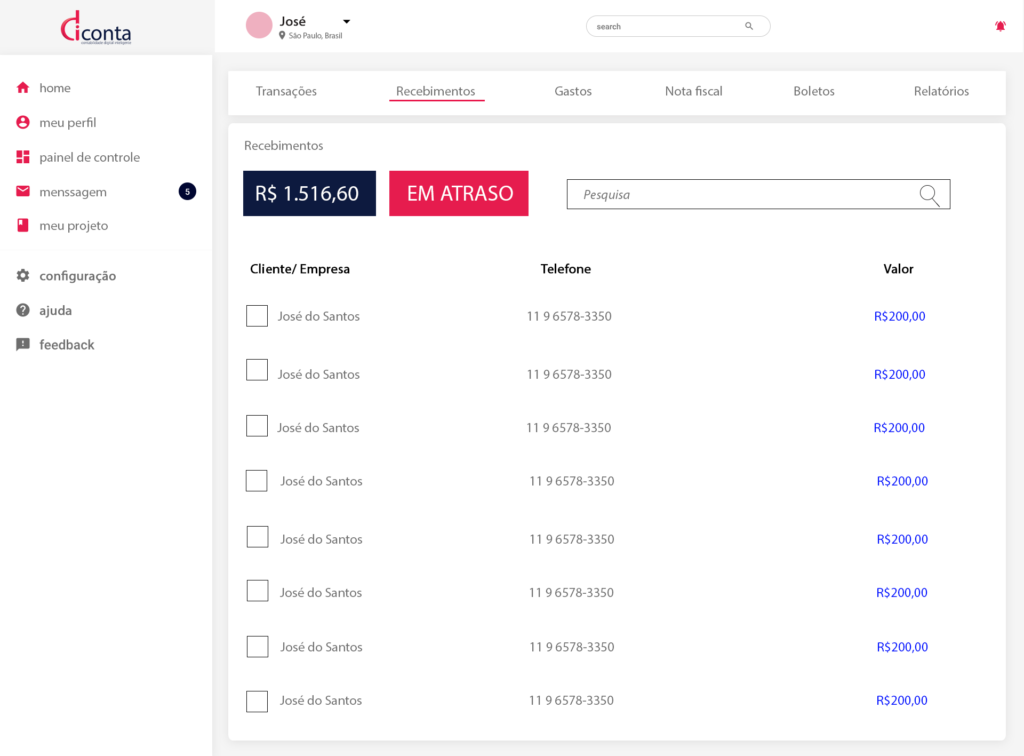Click the home icon in sidebar
Viewport: 1024px width, 756px height.
23,88
